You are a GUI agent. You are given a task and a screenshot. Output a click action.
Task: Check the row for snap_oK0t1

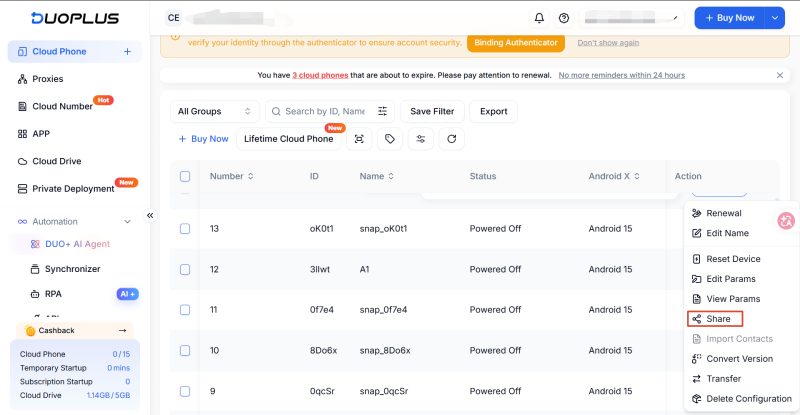pyautogui.click(x=185, y=229)
